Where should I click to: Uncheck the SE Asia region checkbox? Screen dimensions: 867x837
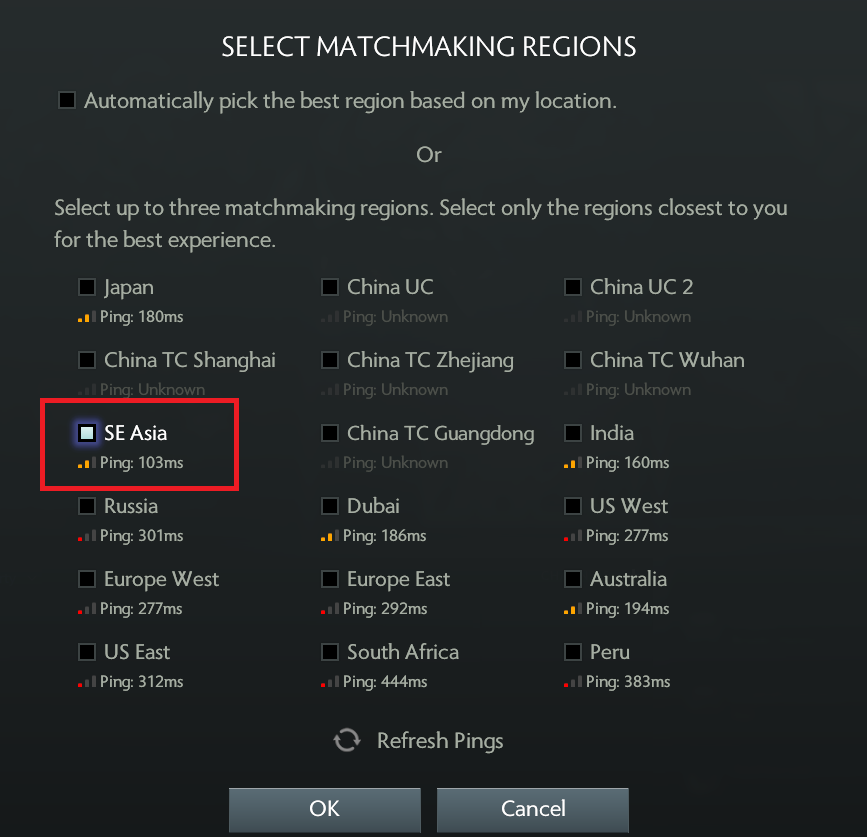pyautogui.click(x=87, y=432)
